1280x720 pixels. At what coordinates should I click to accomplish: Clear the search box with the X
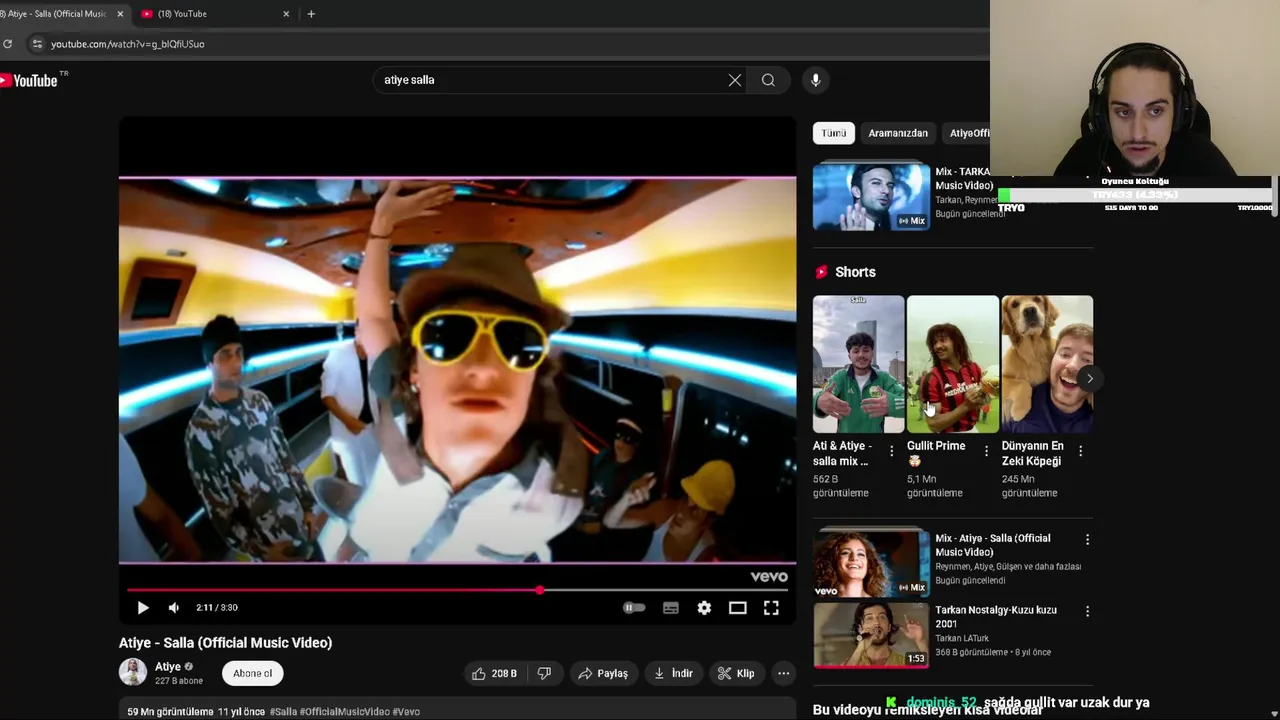tap(735, 80)
